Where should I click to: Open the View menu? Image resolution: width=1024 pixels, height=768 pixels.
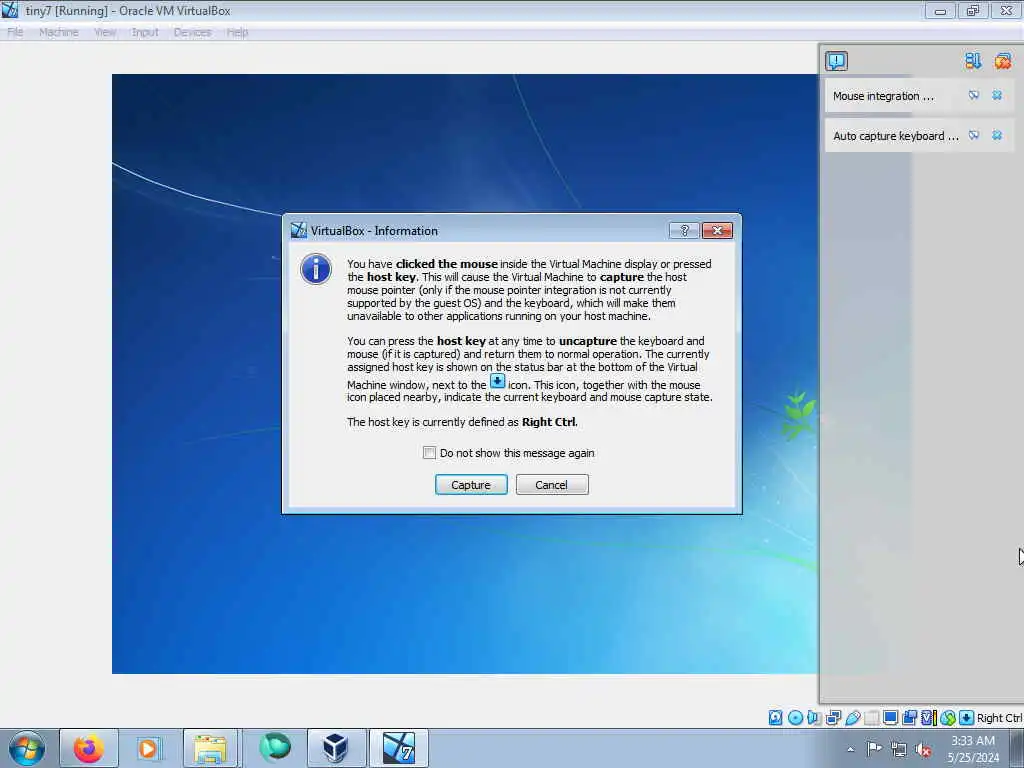104,32
